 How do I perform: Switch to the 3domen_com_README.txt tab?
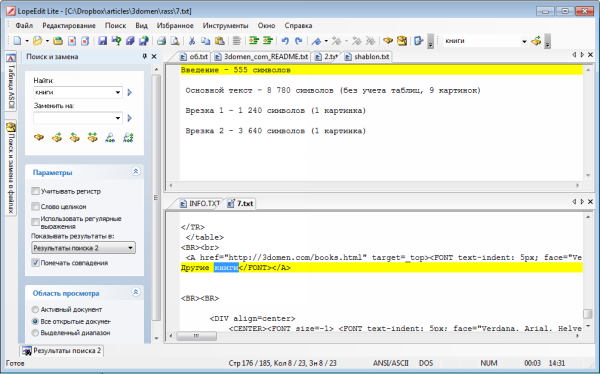click(262, 57)
